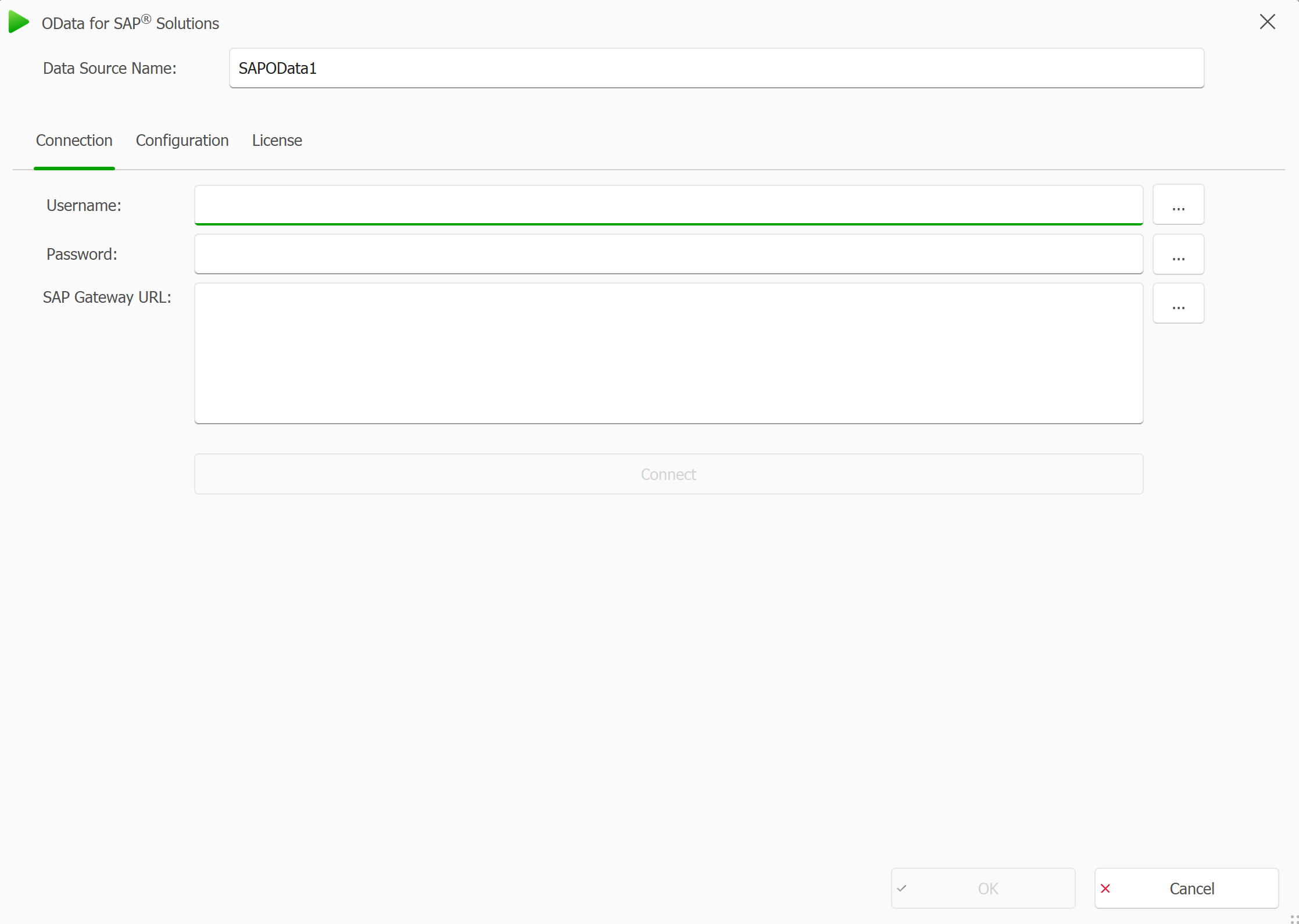The height and width of the screenshot is (924, 1299).
Task: Click the ellipsis button beside Username
Action: [1178, 205]
